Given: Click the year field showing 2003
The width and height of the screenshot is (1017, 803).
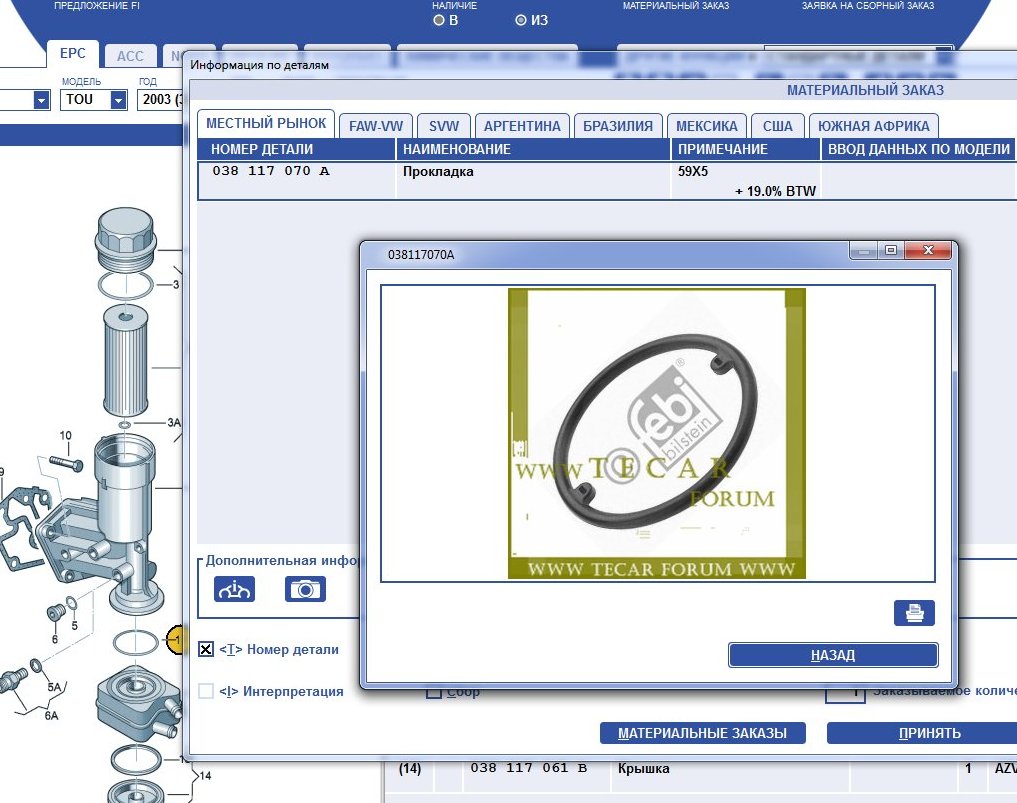Looking at the screenshot, I should [x=160, y=100].
